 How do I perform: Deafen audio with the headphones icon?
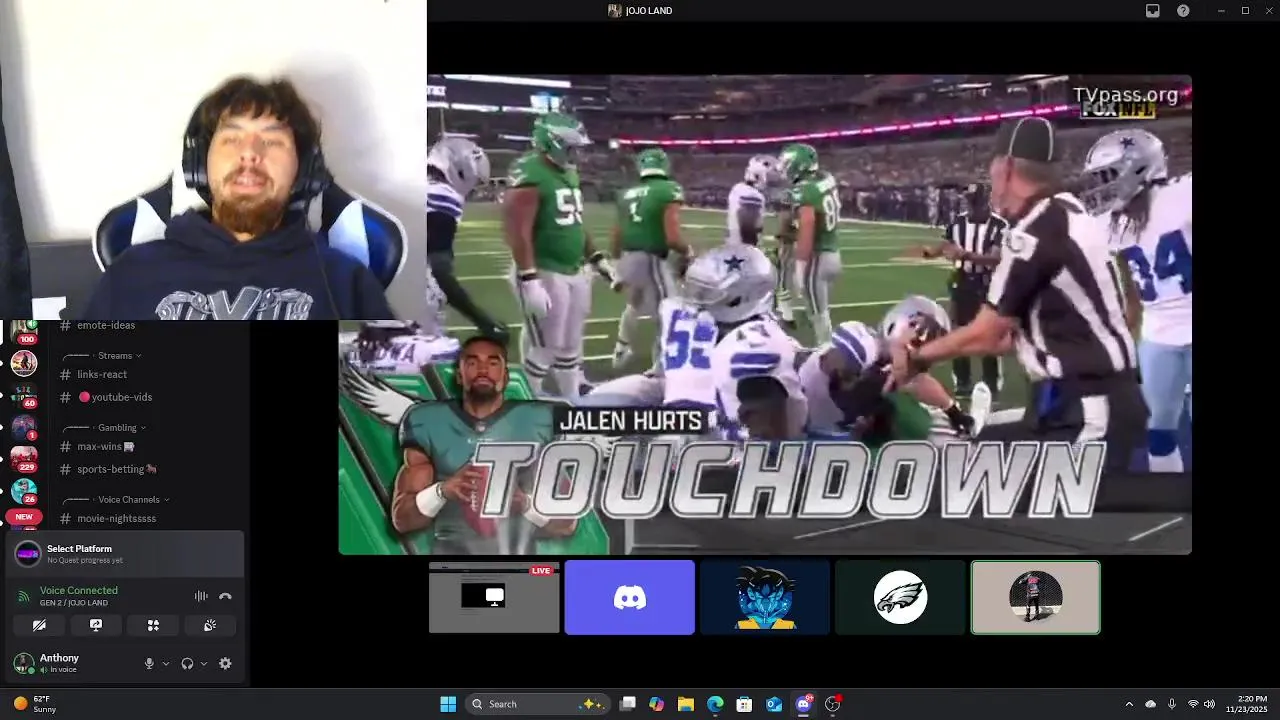(187, 663)
